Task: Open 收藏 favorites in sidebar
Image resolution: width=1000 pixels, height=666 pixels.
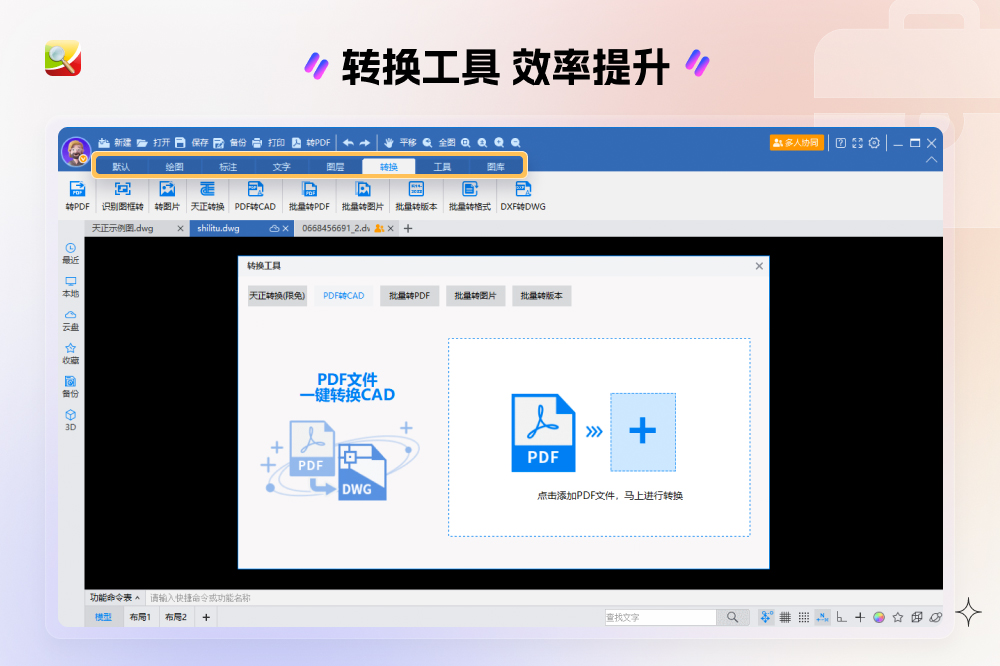Action: coord(71,353)
